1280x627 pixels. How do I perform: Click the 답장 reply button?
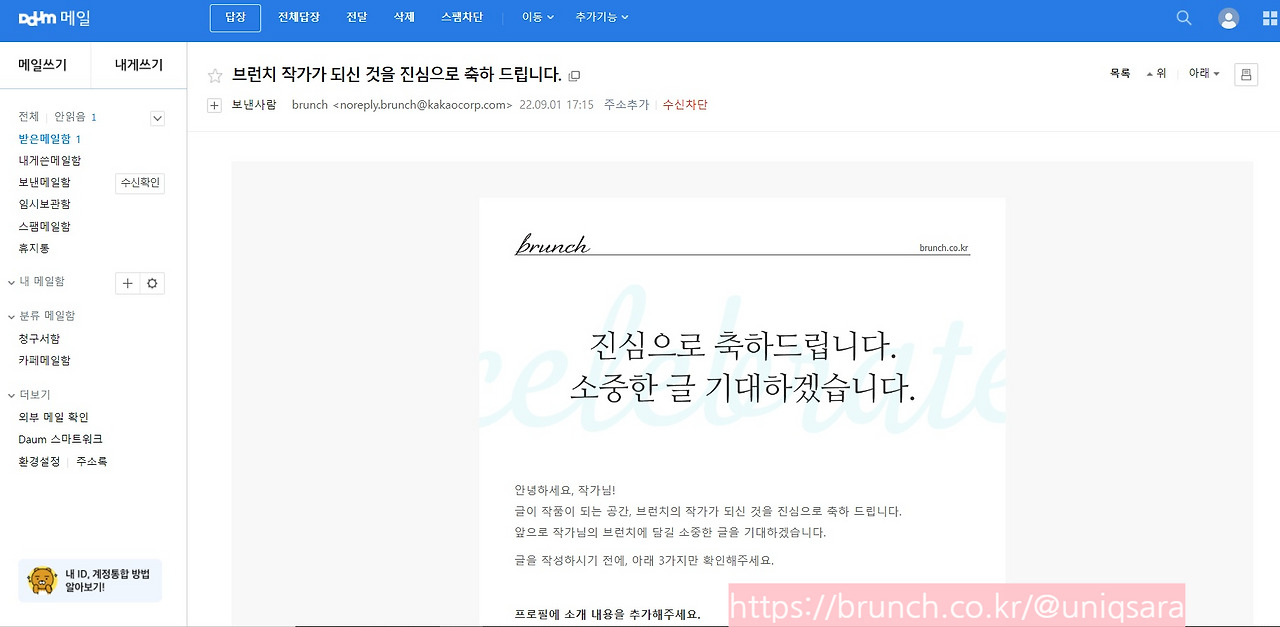pos(234,17)
